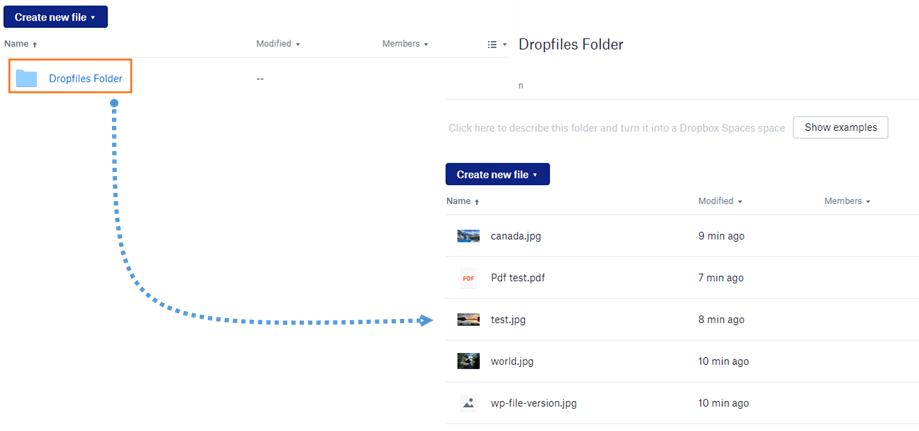Expand the left Modified column dropdown
Image resolution: width=919 pixels, height=431 pixels.
pyautogui.click(x=278, y=44)
